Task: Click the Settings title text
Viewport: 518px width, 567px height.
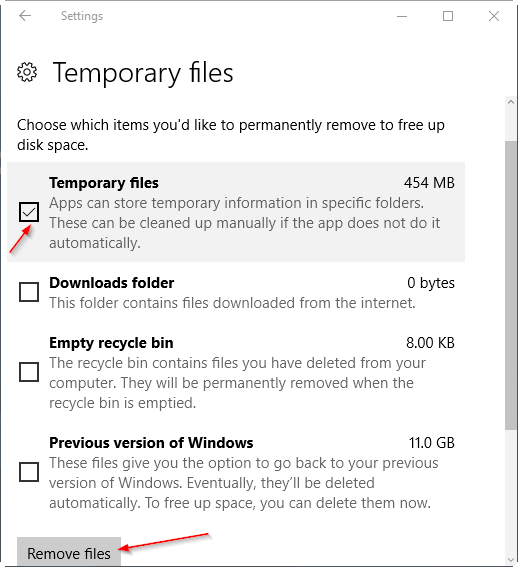Action: tap(82, 16)
